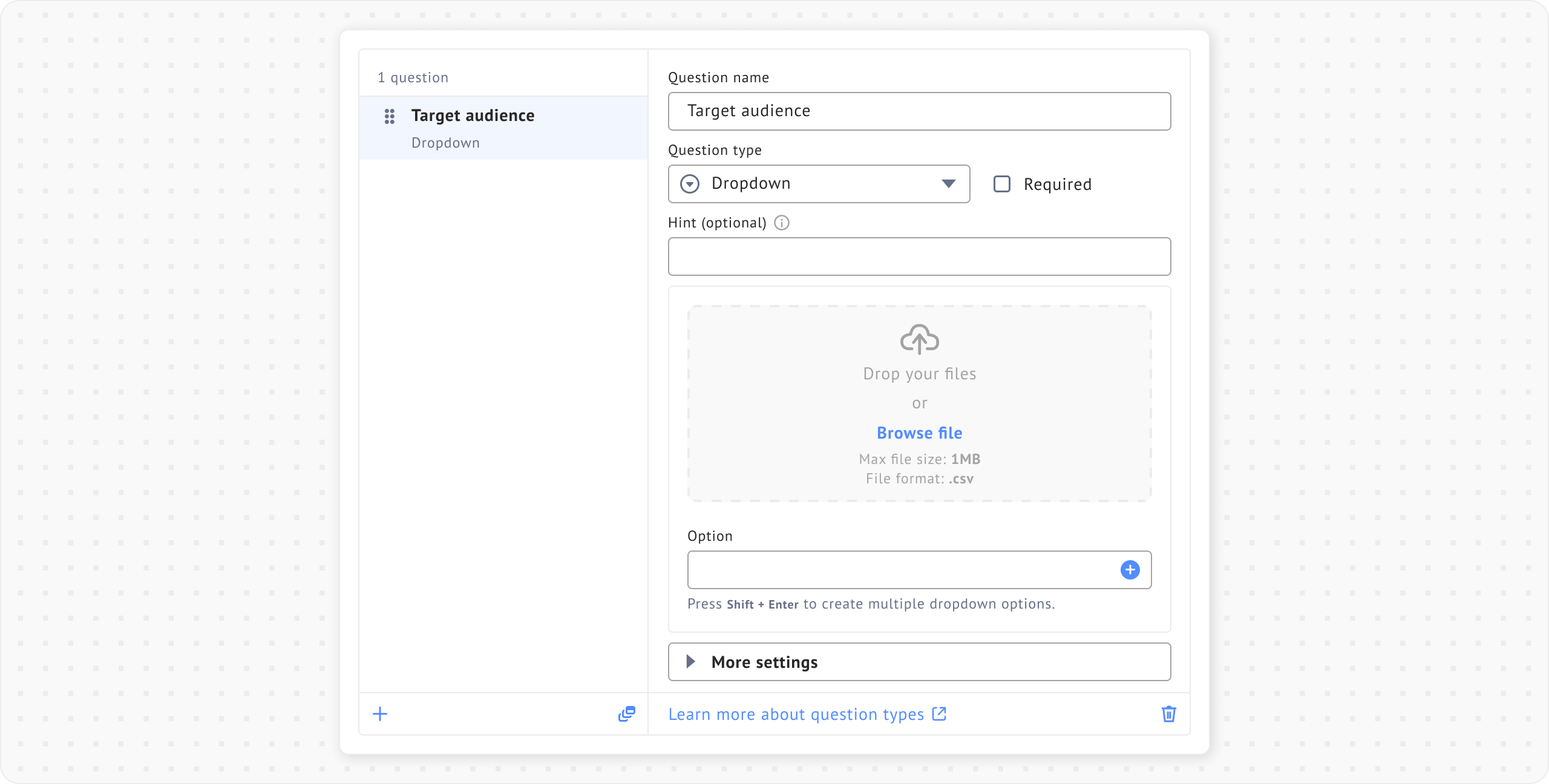Delete question with trash icon
The width and height of the screenshot is (1549, 784).
(x=1168, y=714)
